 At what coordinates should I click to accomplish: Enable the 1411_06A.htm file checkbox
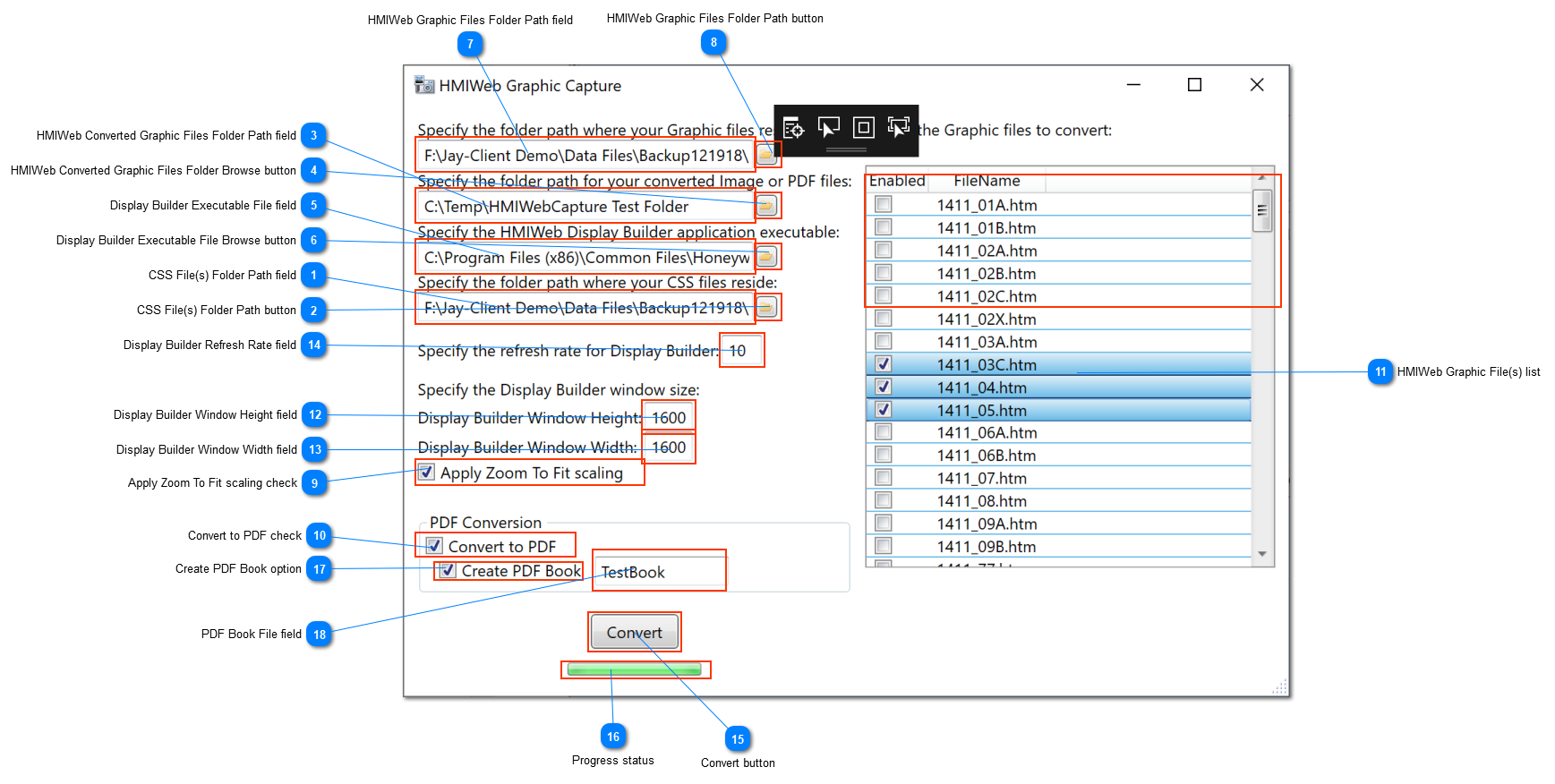click(x=884, y=431)
